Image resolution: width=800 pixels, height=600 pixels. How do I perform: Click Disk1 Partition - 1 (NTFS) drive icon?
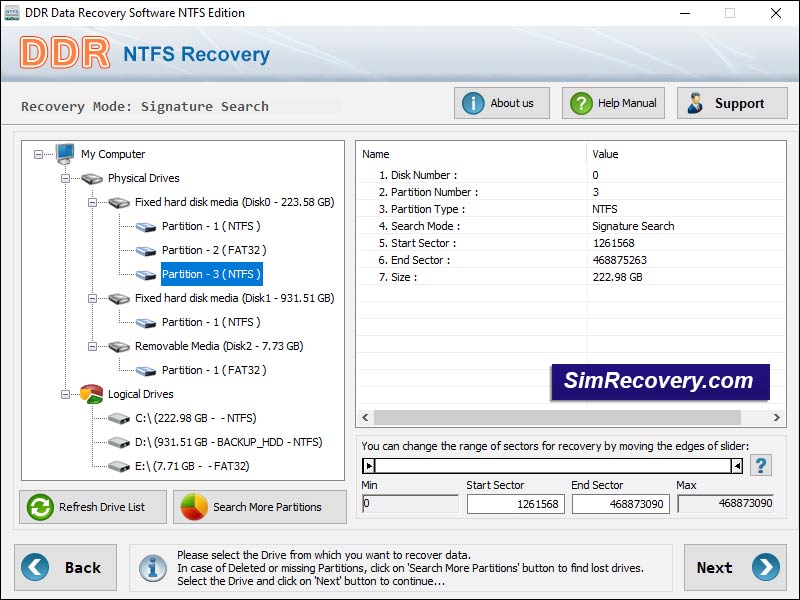pyautogui.click(x=146, y=322)
